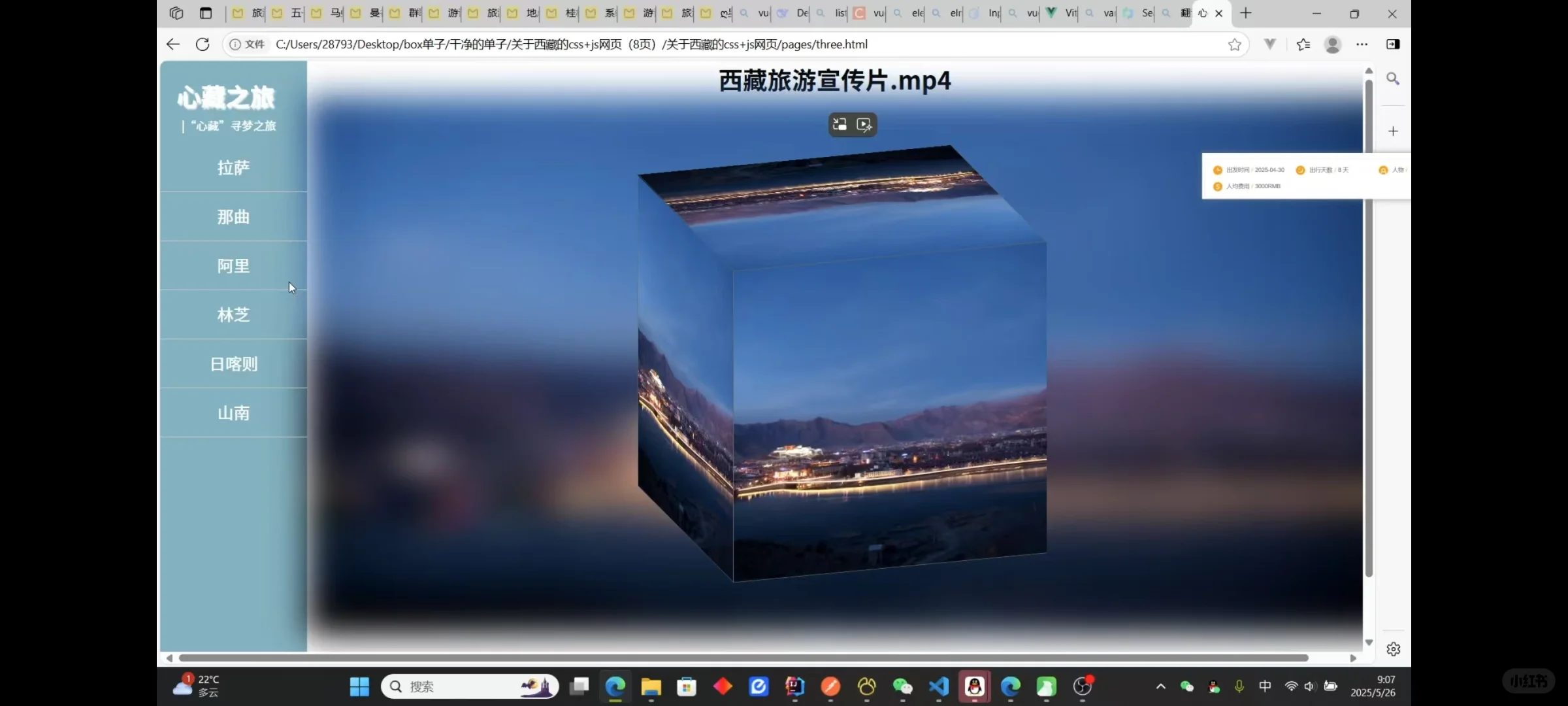Launch Visual Studio Code from taskbar
Image resolution: width=1568 pixels, height=706 pixels.
[x=938, y=687]
